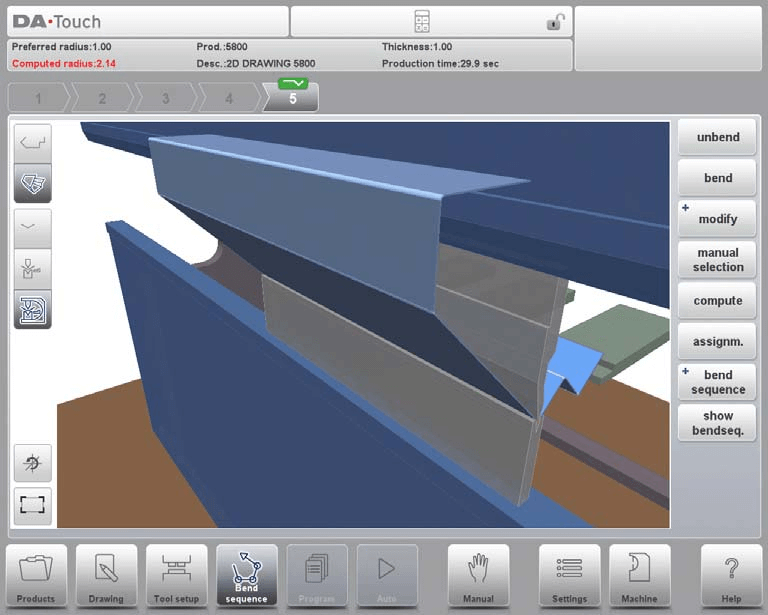The image size is (768, 615).
Task: Open the Settings mode
Action: (x=570, y=576)
